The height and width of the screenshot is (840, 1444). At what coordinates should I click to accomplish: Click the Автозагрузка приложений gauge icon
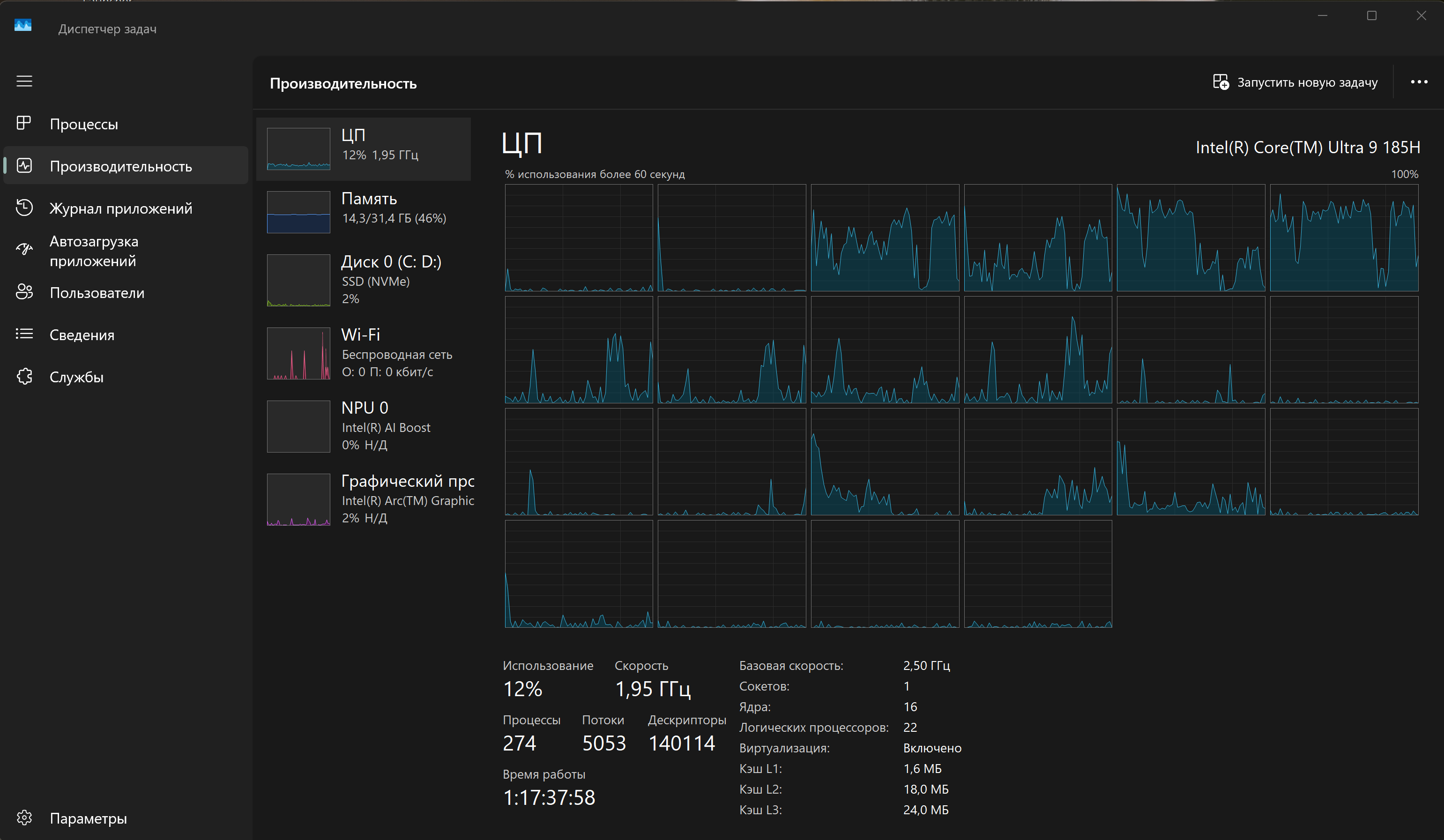click(x=24, y=250)
